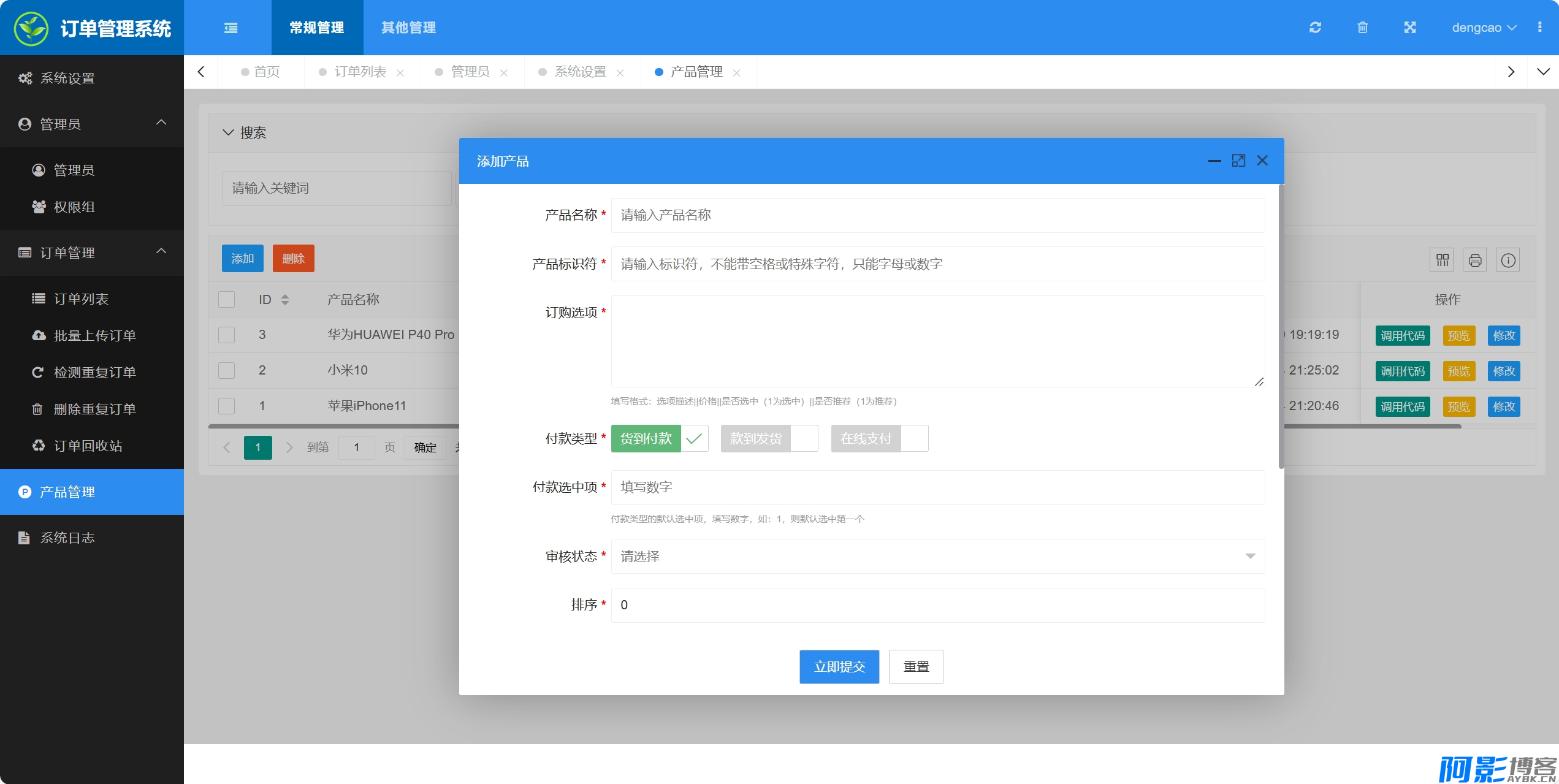Focus the 产品标识符 input field
The width and height of the screenshot is (1559, 784).
[938, 264]
